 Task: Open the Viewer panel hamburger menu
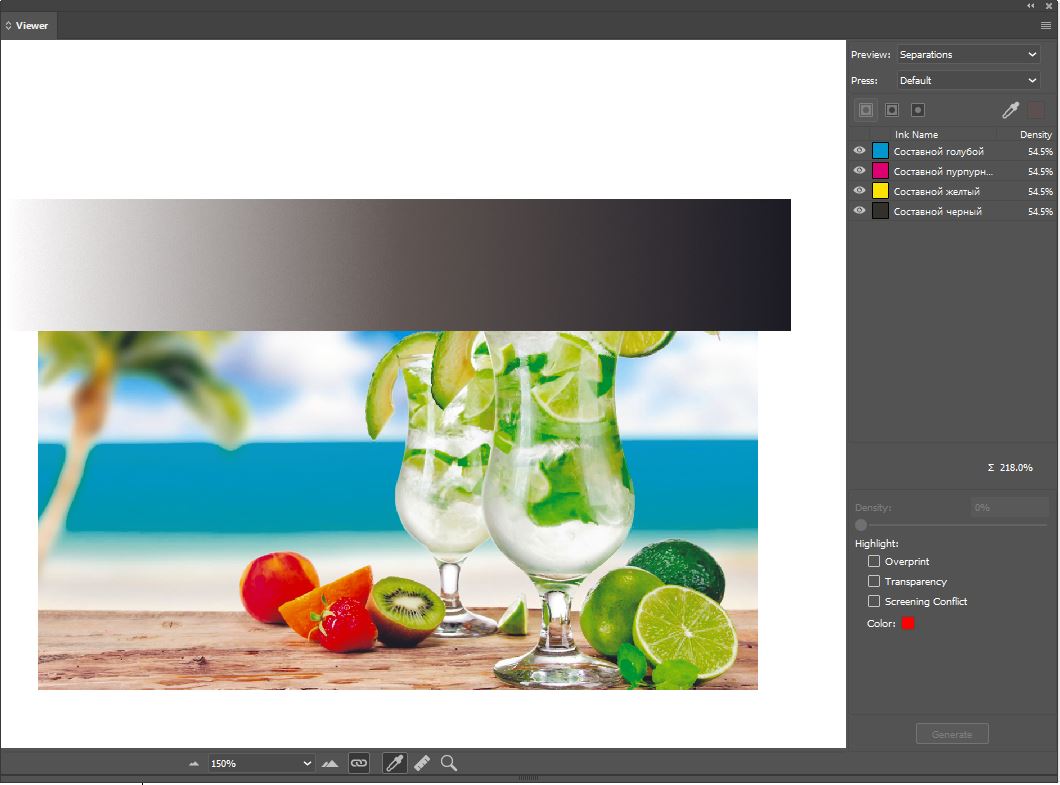pos(1046,26)
